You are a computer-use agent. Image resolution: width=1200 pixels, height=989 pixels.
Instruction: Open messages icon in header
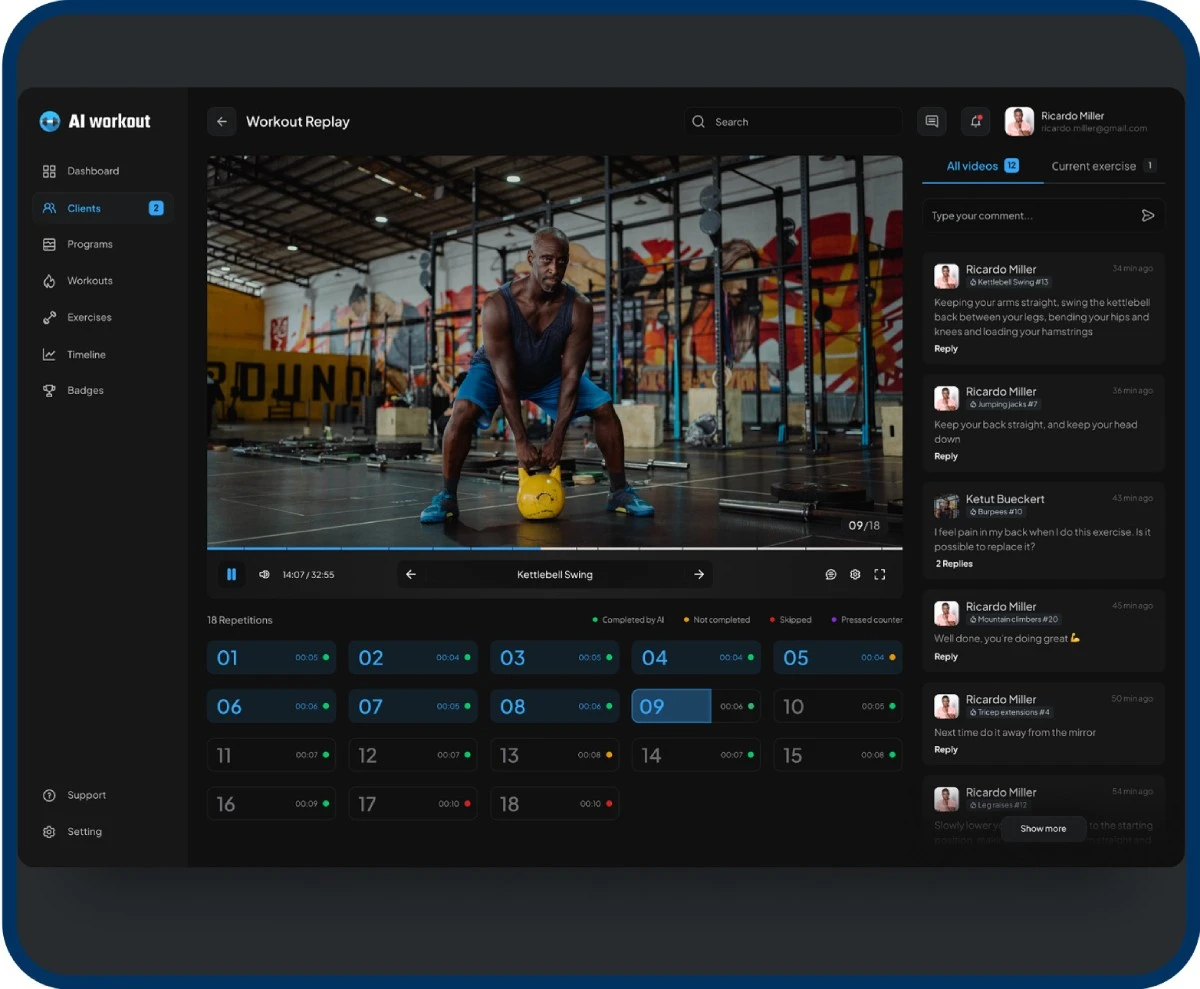pos(931,122)
